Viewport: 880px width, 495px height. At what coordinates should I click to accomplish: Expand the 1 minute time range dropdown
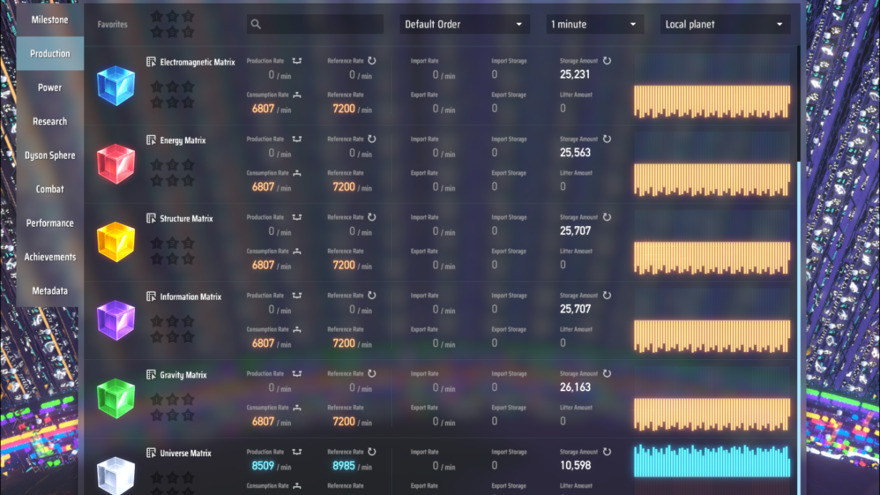click(x=594, y=24)
